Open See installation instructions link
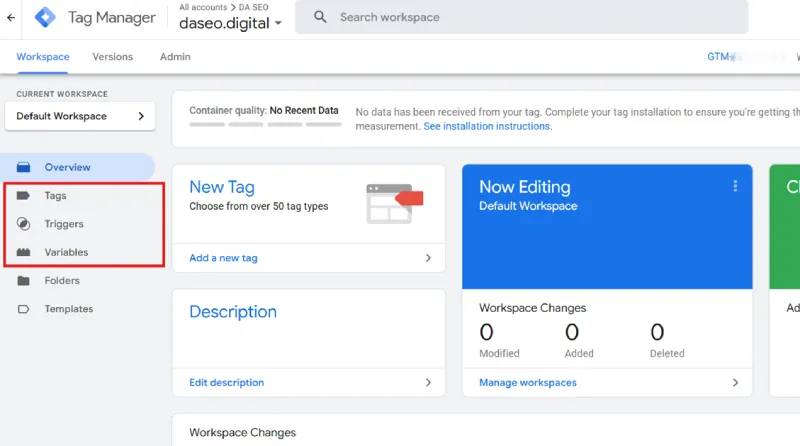Viewport: 800px width, 446px height. 487,126
